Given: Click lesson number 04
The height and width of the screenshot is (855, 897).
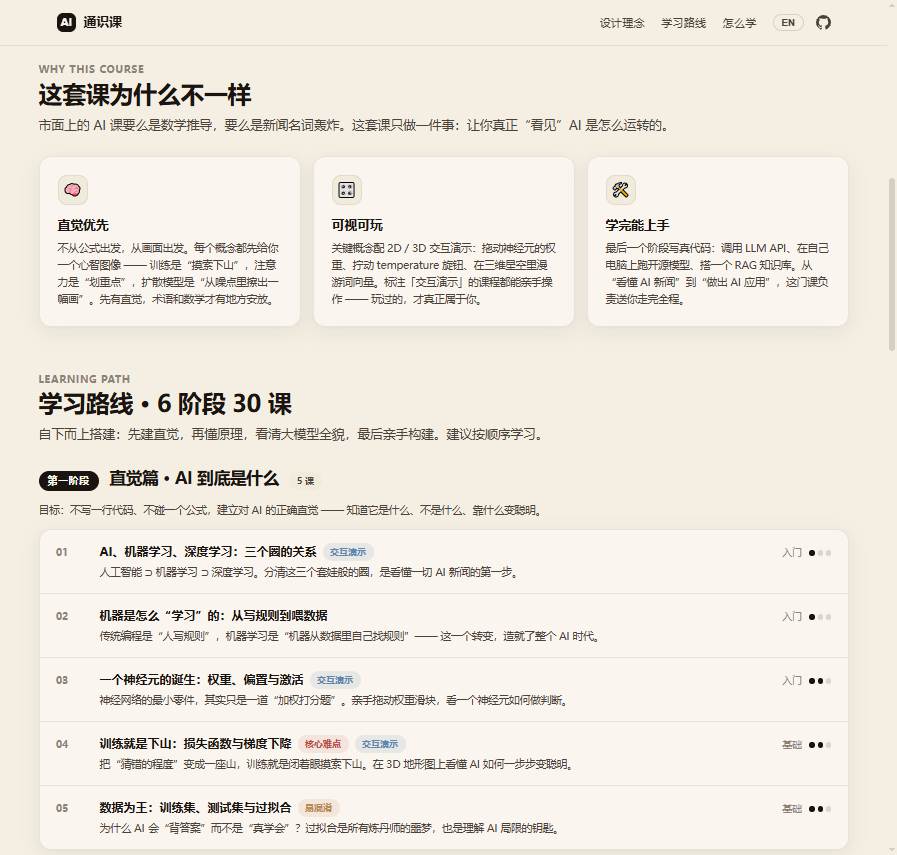Looking at the screenshot, I should click(x=62, y=745).
